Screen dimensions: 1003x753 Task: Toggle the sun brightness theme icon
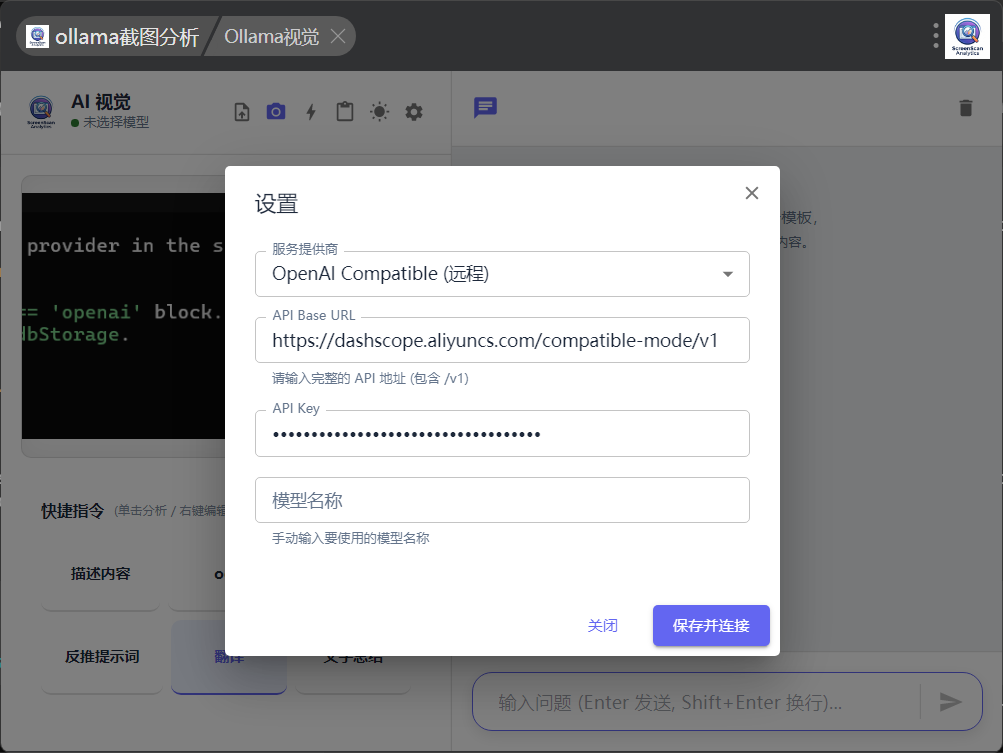click(x=379, y=112)
